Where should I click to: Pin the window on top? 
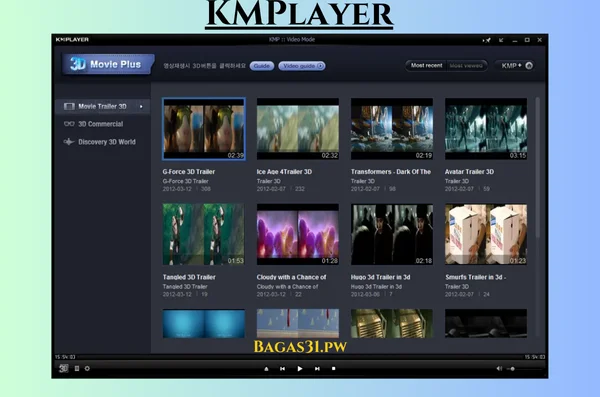487,40
